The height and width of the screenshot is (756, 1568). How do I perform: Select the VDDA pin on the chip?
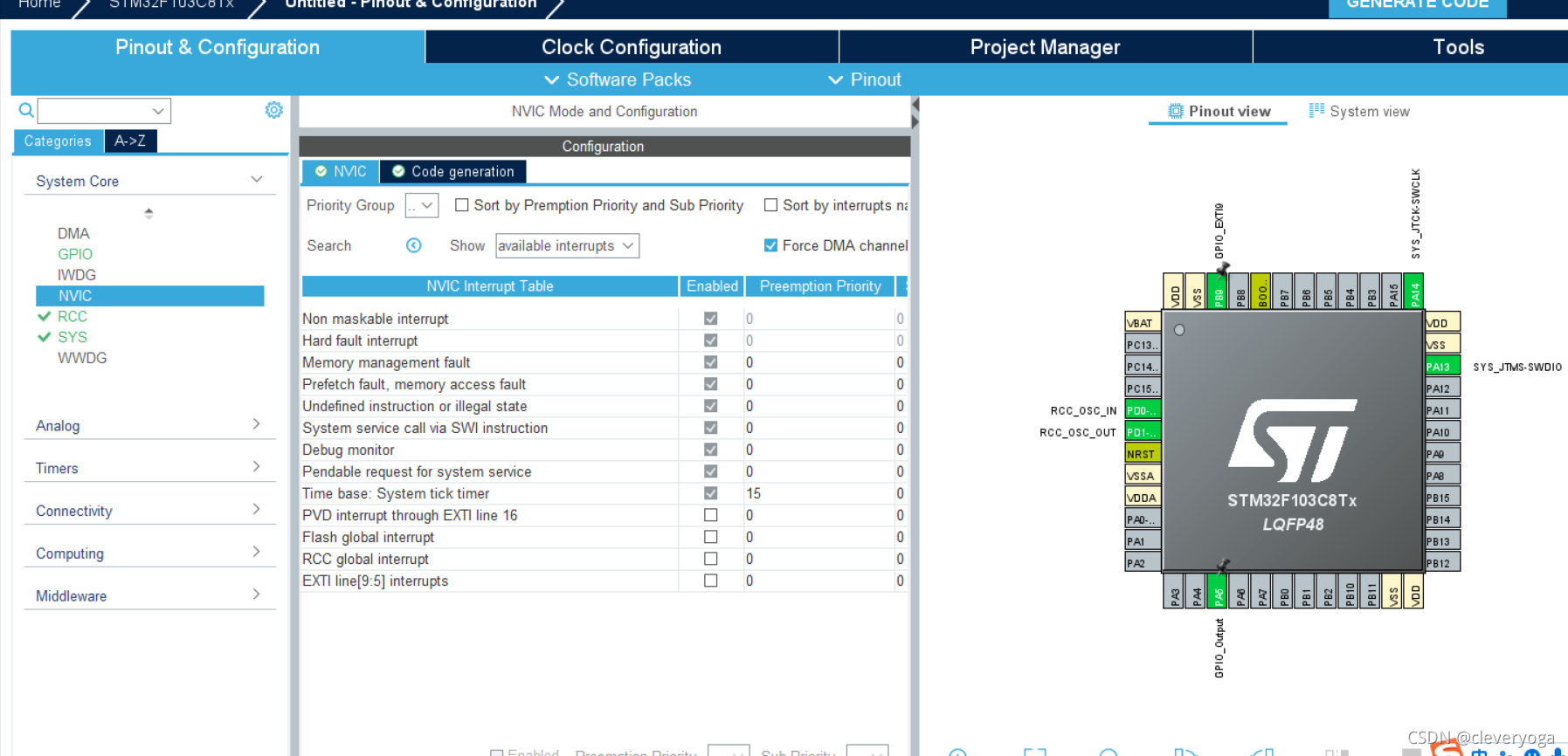[1143, 498]
